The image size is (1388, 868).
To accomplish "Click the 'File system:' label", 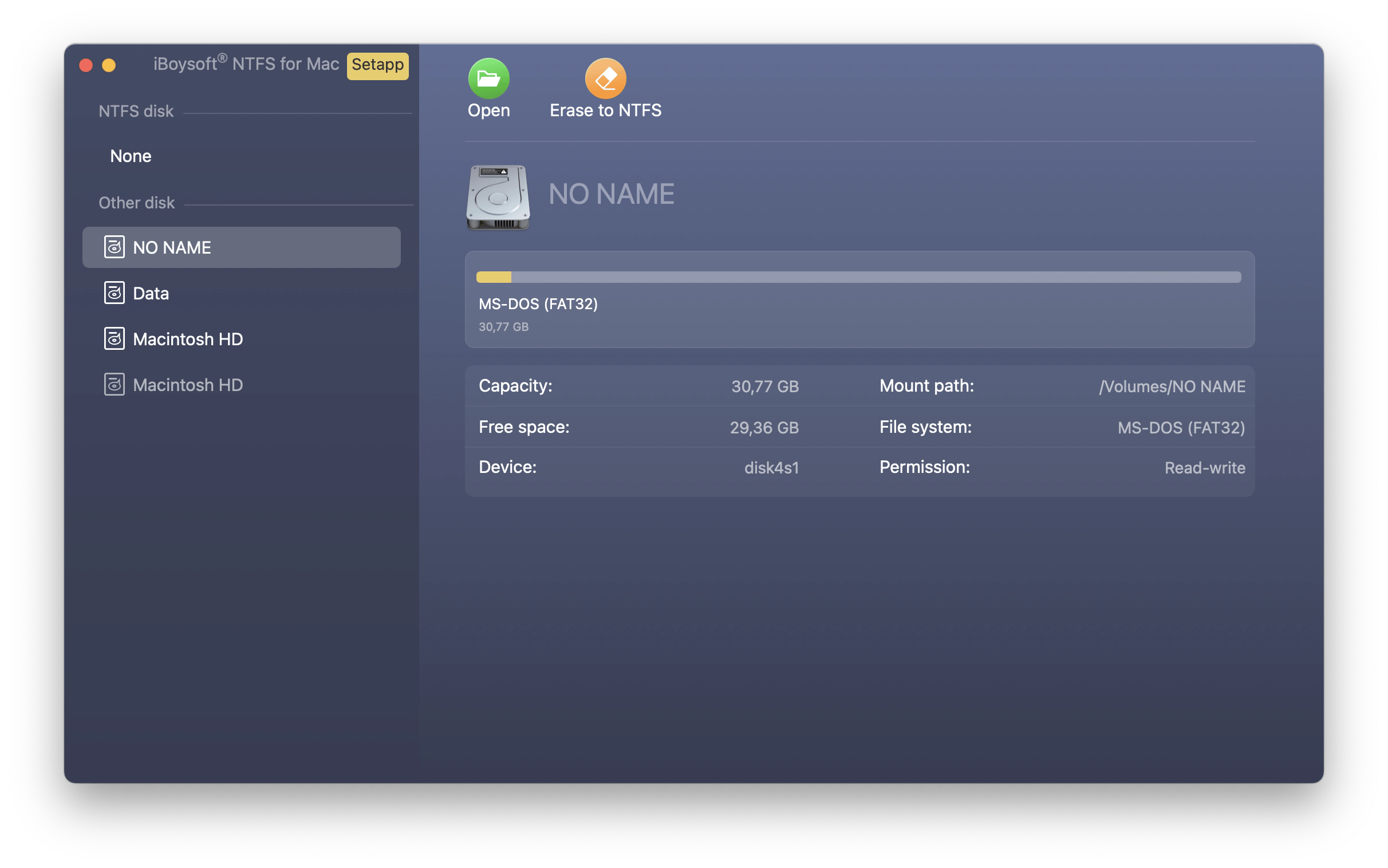I will (925, 427).
